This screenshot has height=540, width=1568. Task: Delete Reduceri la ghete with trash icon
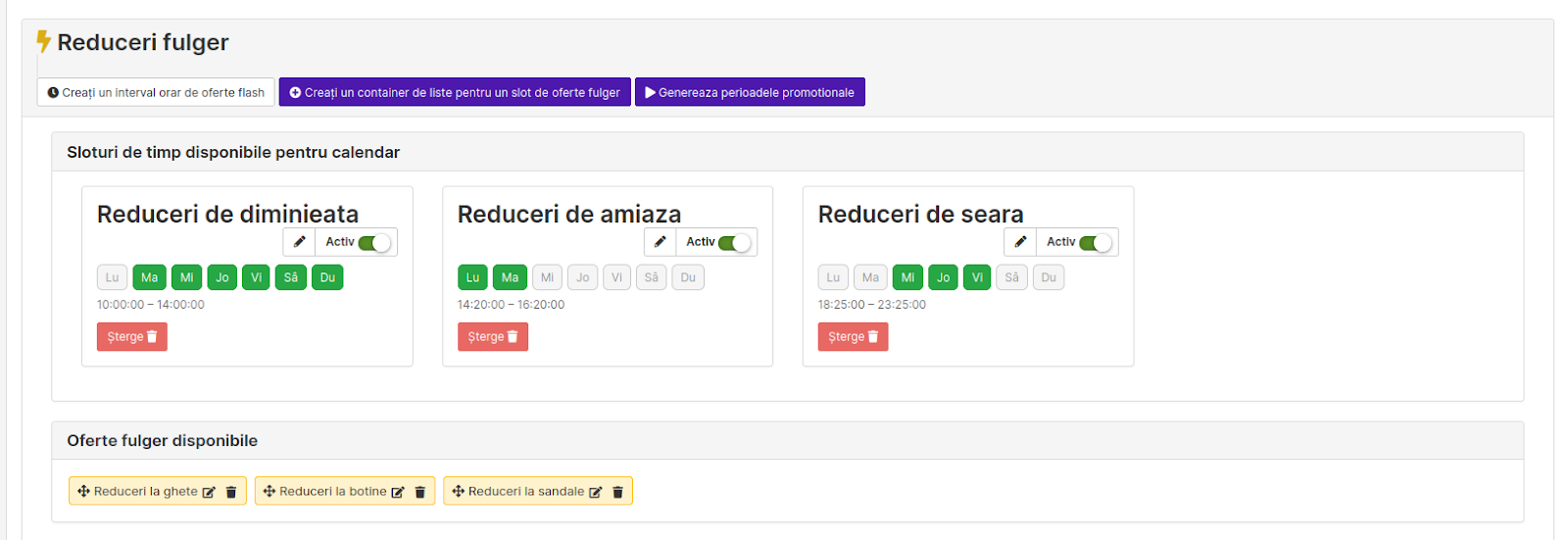pos(231,492)
